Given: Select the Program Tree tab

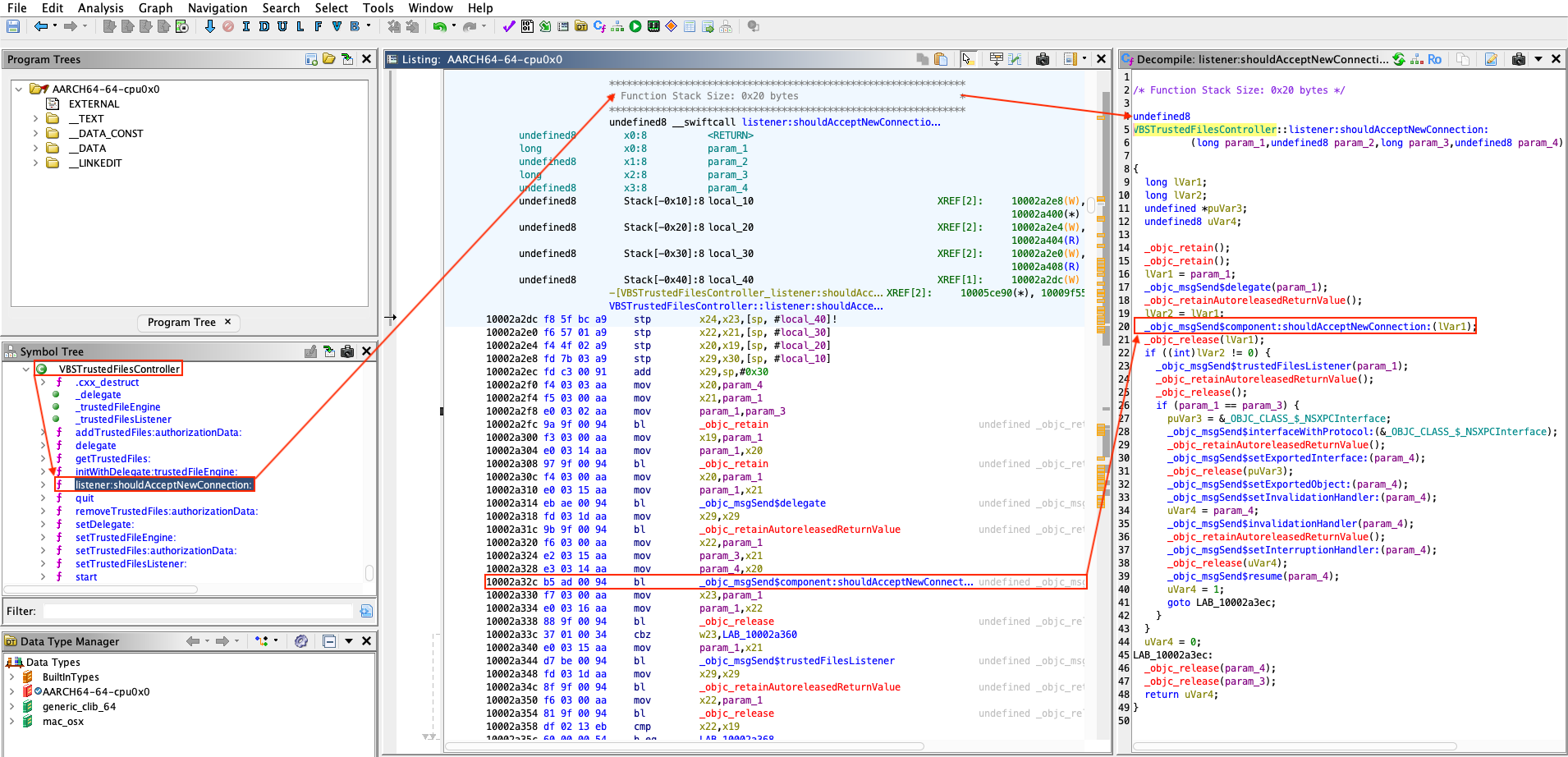Looking at the screenshot, I should (181, 323).
